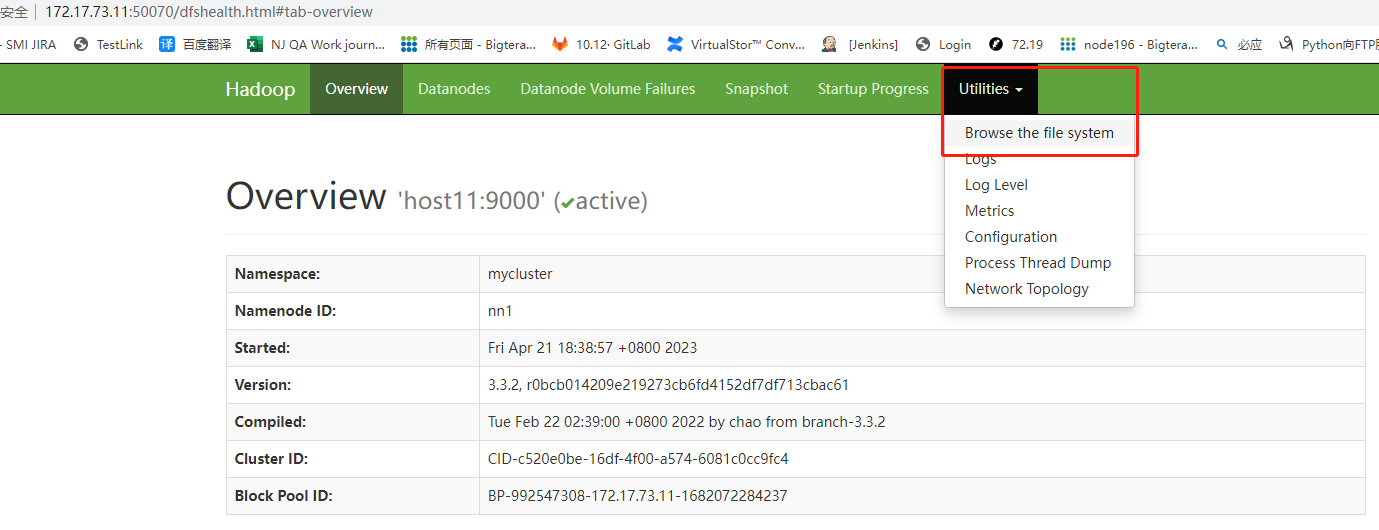Viewport: 1379px width, 530px height.
Task: Open Configuration from the dropdown list
Action: [x=1010, y=237]
